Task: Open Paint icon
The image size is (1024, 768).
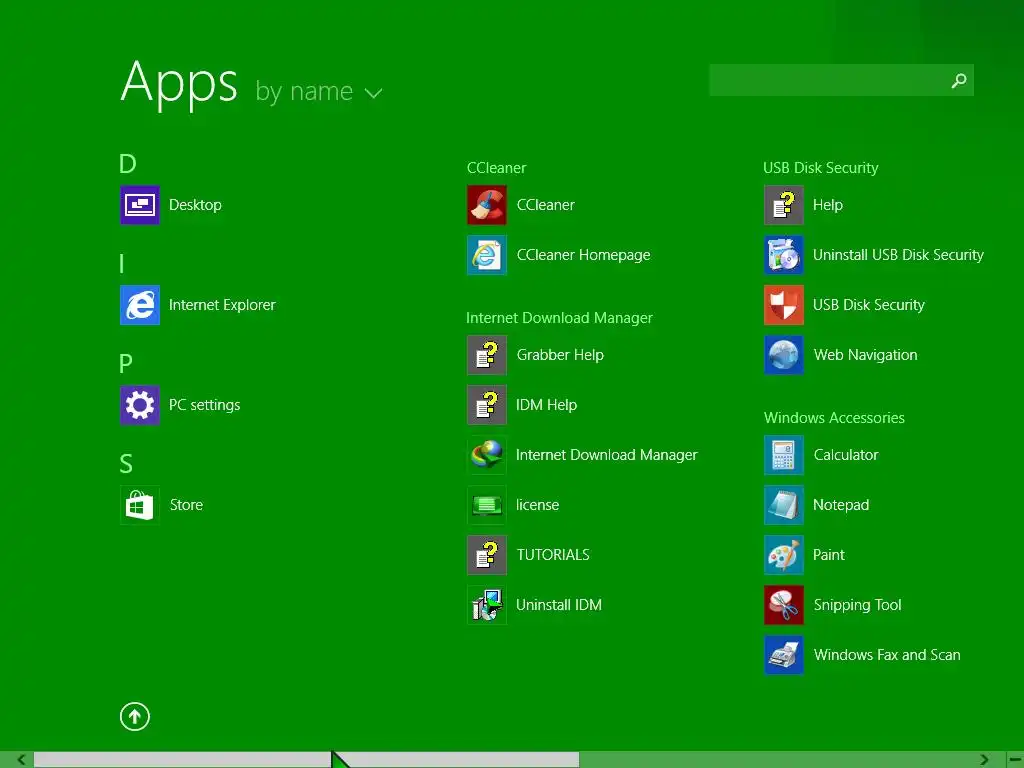Action: point(784,555)
